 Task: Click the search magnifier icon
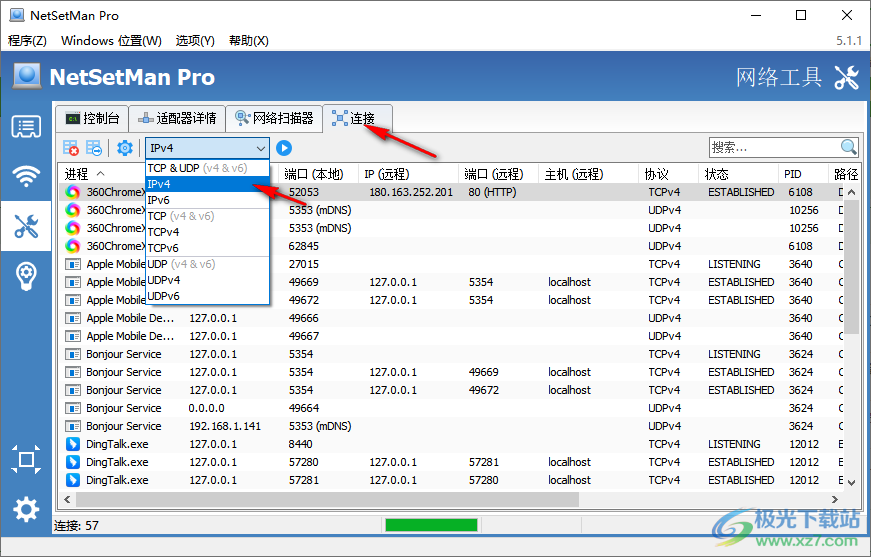pyautogui.click(x=848, y=147)
